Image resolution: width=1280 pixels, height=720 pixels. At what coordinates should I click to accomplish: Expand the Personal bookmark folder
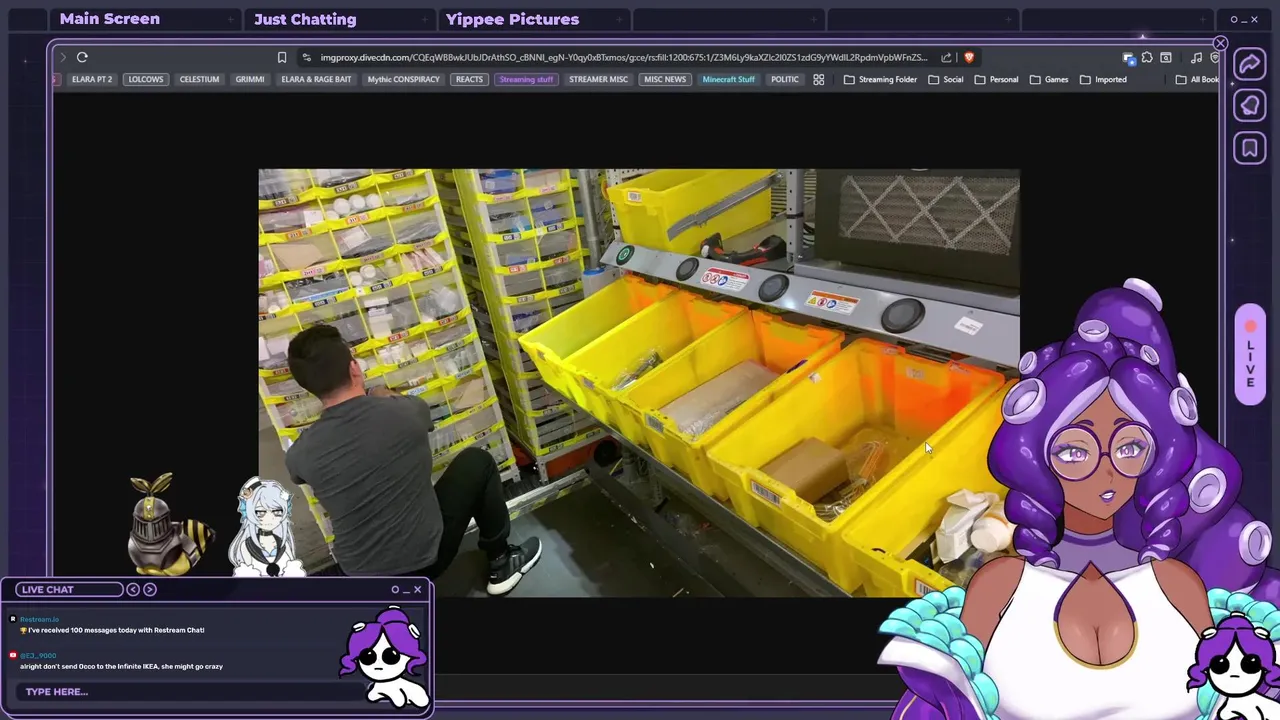point(996,79)
